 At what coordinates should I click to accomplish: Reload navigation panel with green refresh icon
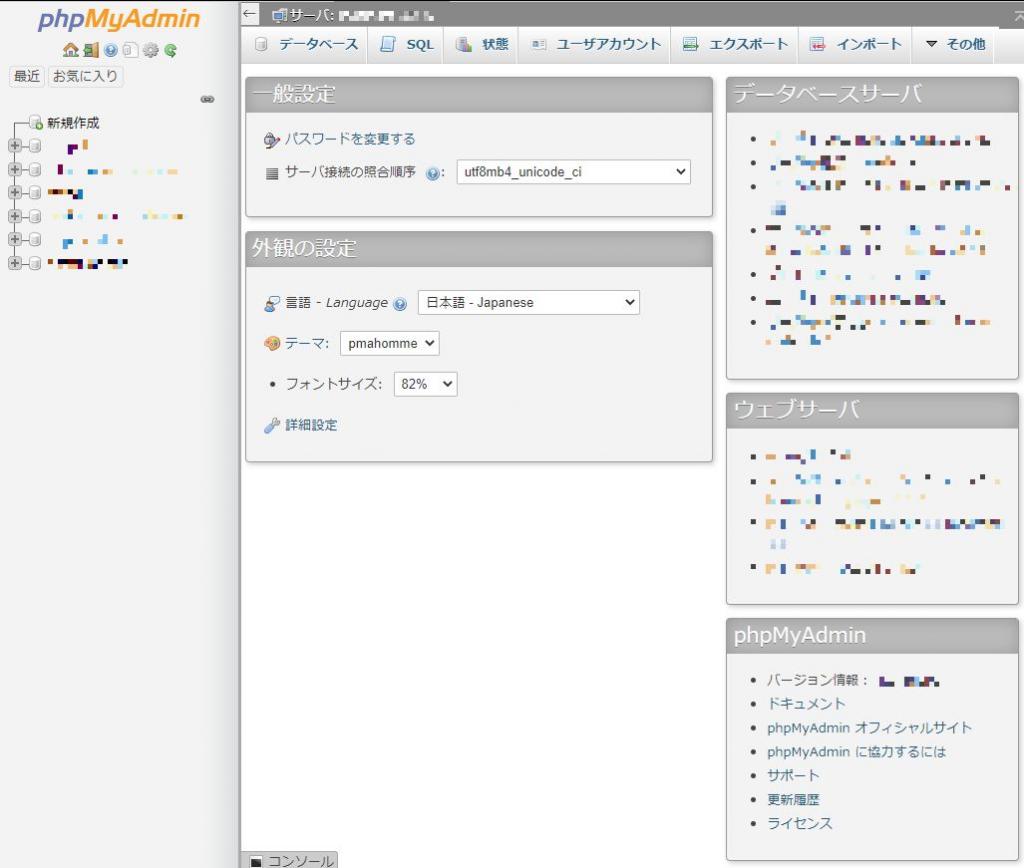pos(170,50)
